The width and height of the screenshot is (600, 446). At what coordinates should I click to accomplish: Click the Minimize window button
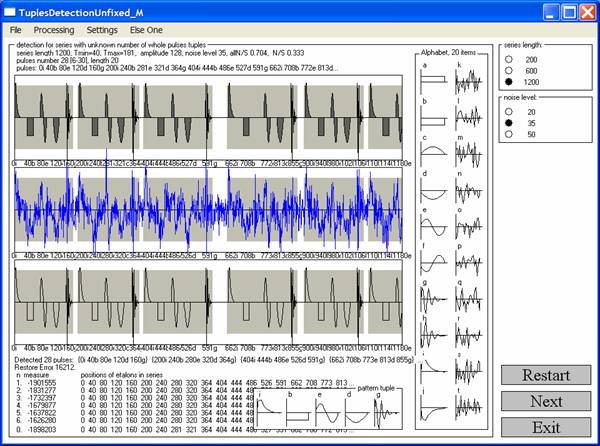coord(551,12)
